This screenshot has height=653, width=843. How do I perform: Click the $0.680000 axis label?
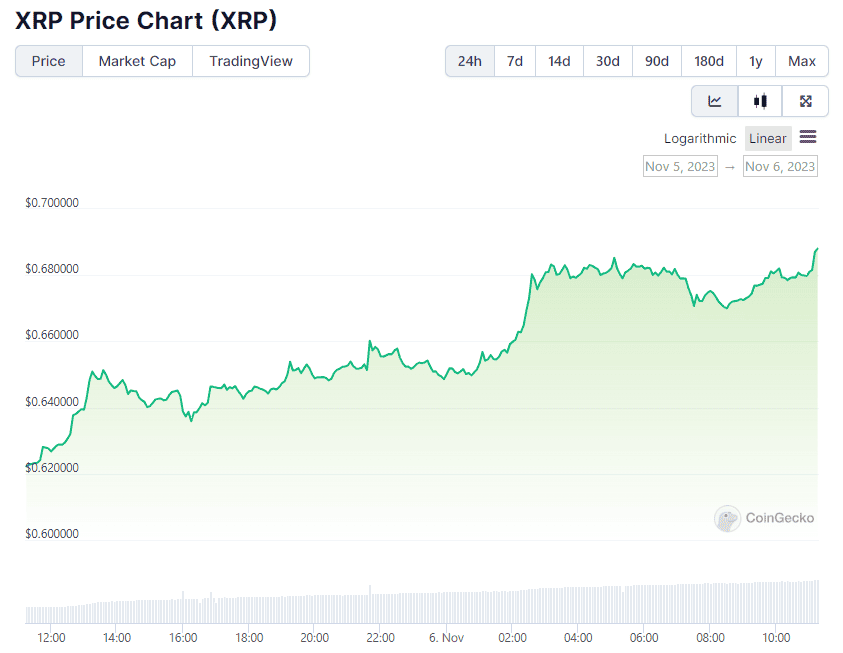[x=52, y=269]
